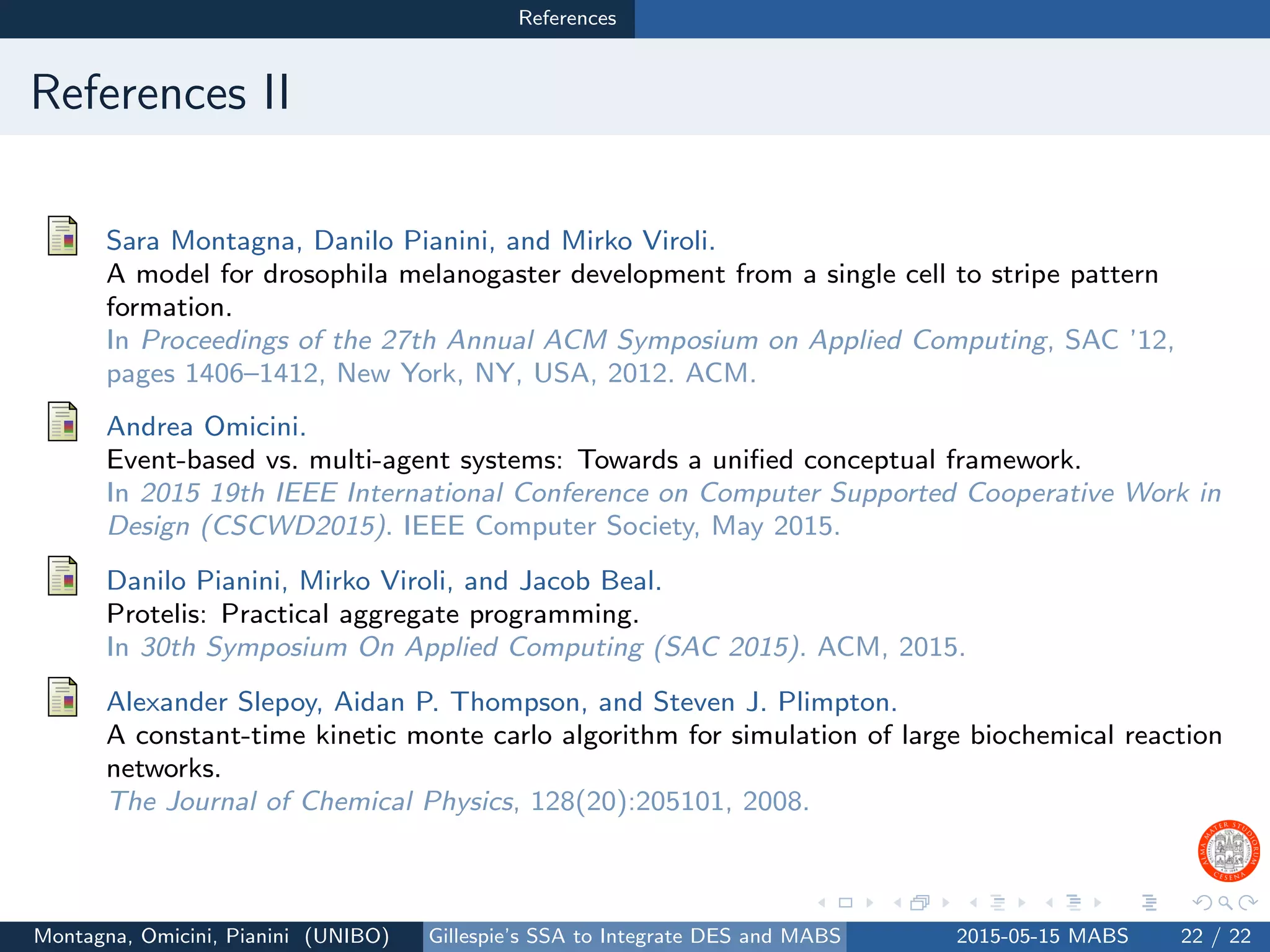The width and height of the screenshot is (1270, 952).
Task: Click document icon beside Andrea Omicini reference
Action: point(63,421)
